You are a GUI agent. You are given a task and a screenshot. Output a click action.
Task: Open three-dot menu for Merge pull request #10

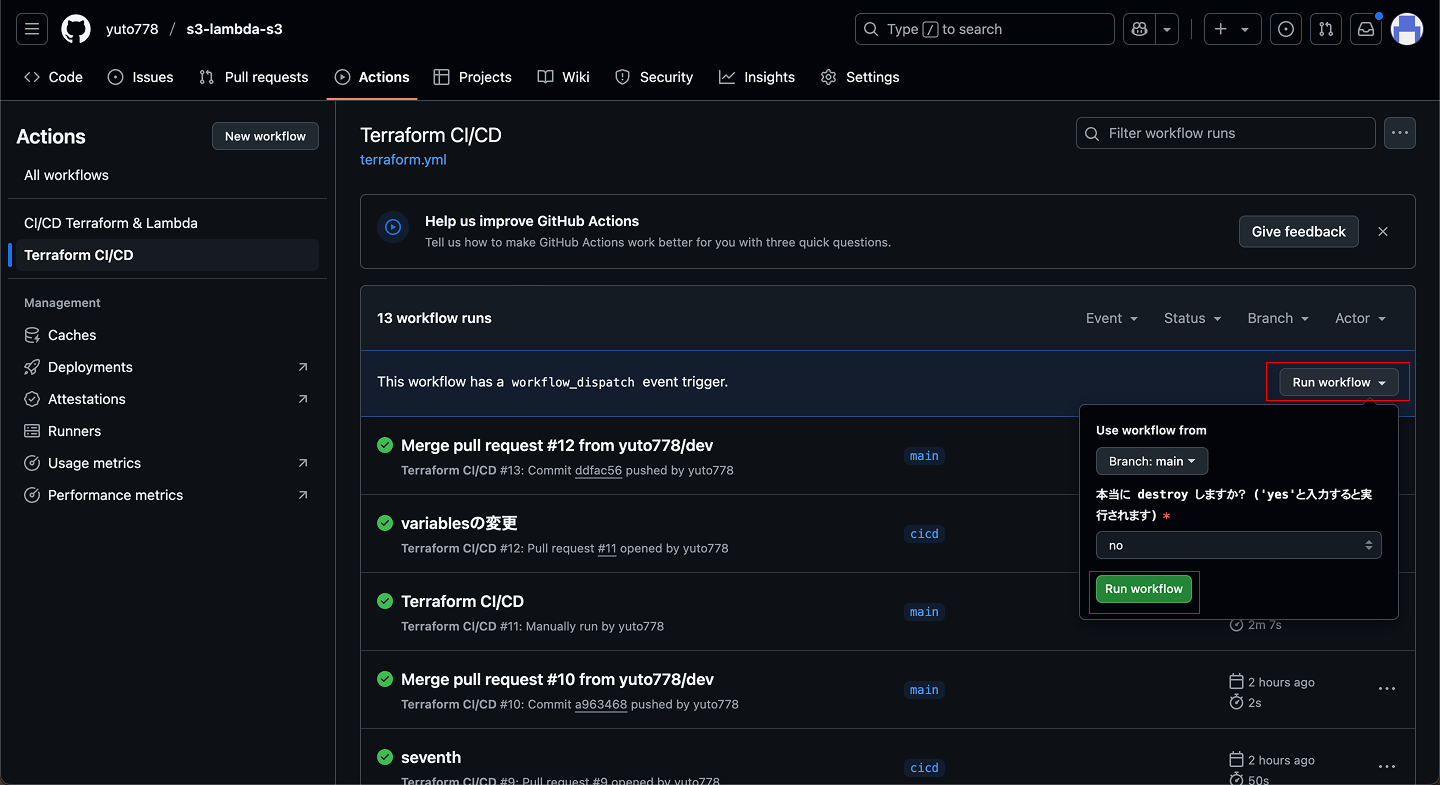click(1387, 689)
